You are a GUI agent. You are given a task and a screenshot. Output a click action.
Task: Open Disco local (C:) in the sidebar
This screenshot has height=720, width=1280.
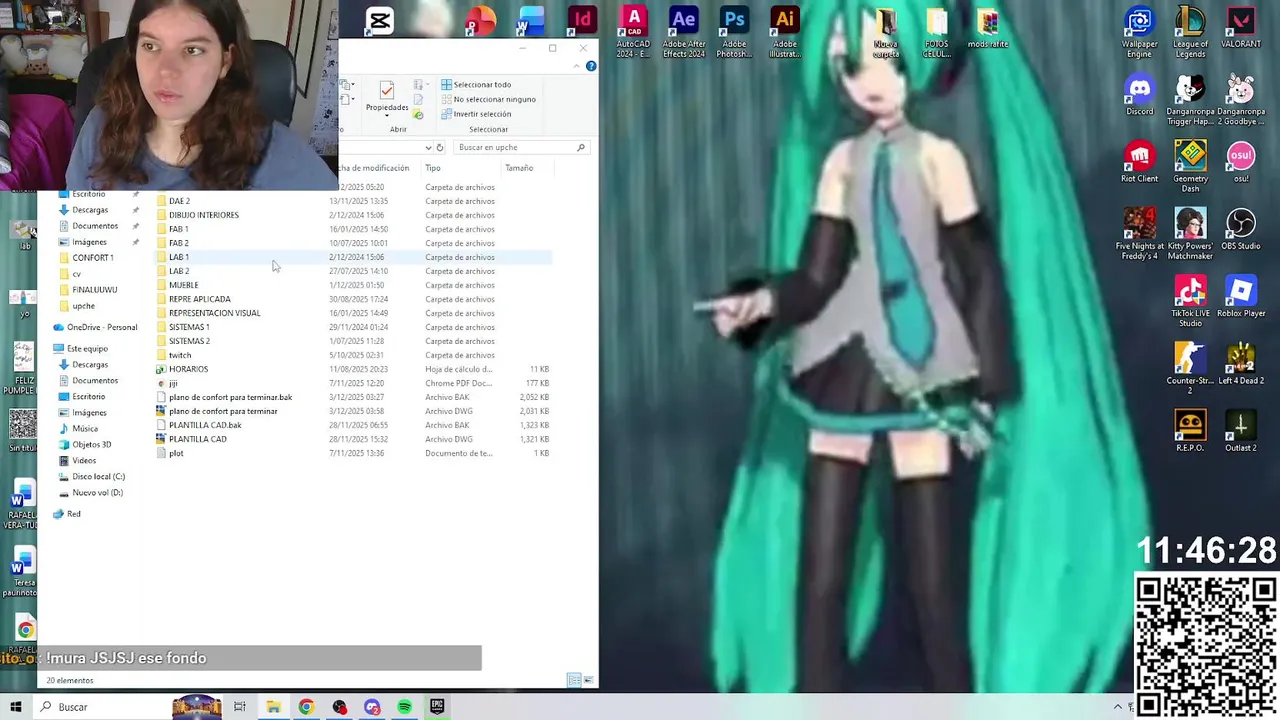click(91, 477)
